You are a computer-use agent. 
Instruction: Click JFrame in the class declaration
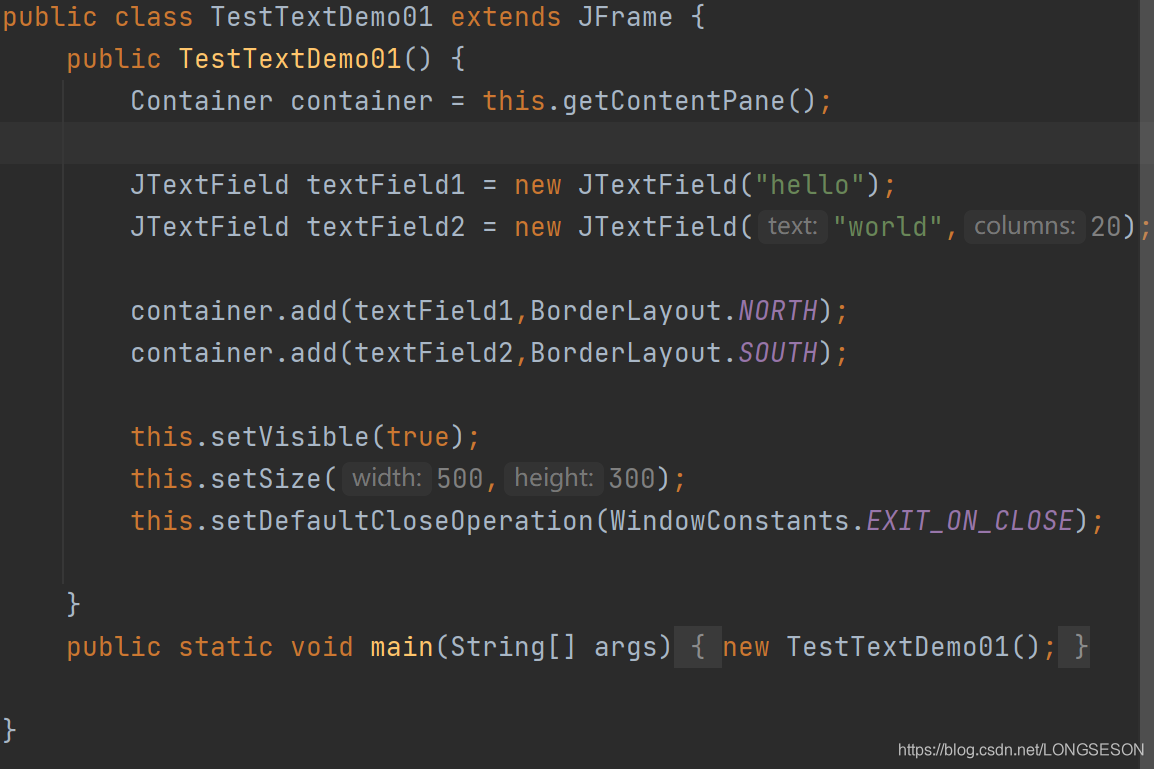coord(625,17)
